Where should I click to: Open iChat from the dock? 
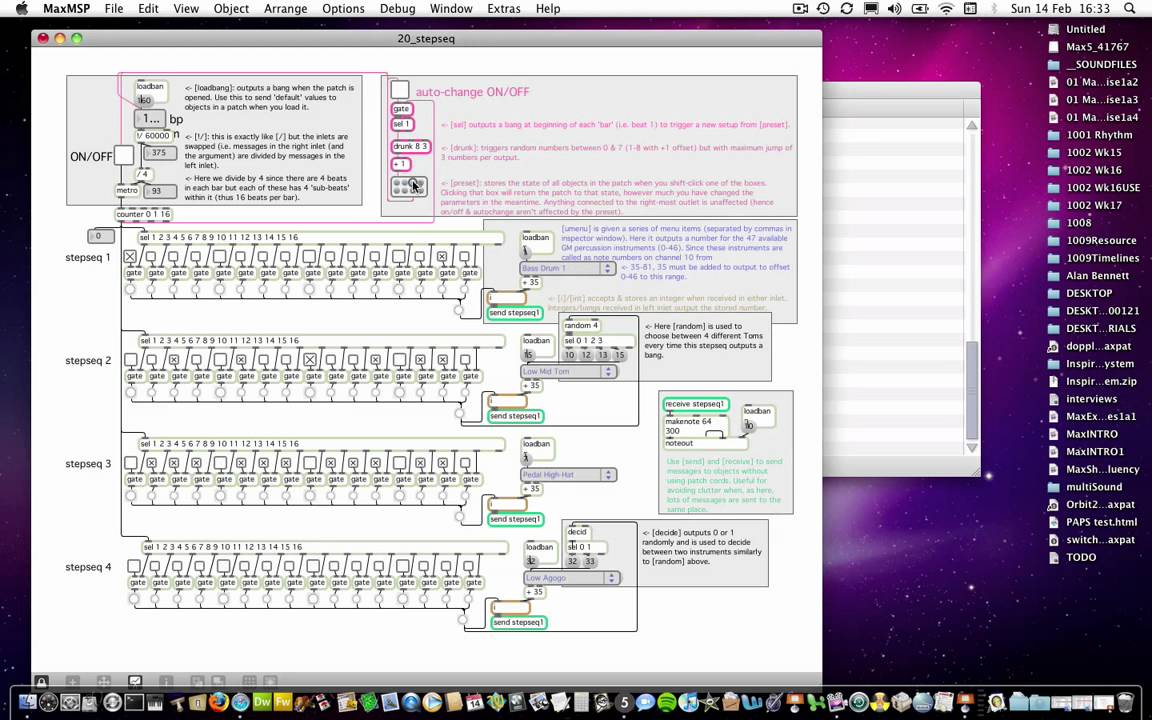(x=645, y=702)
